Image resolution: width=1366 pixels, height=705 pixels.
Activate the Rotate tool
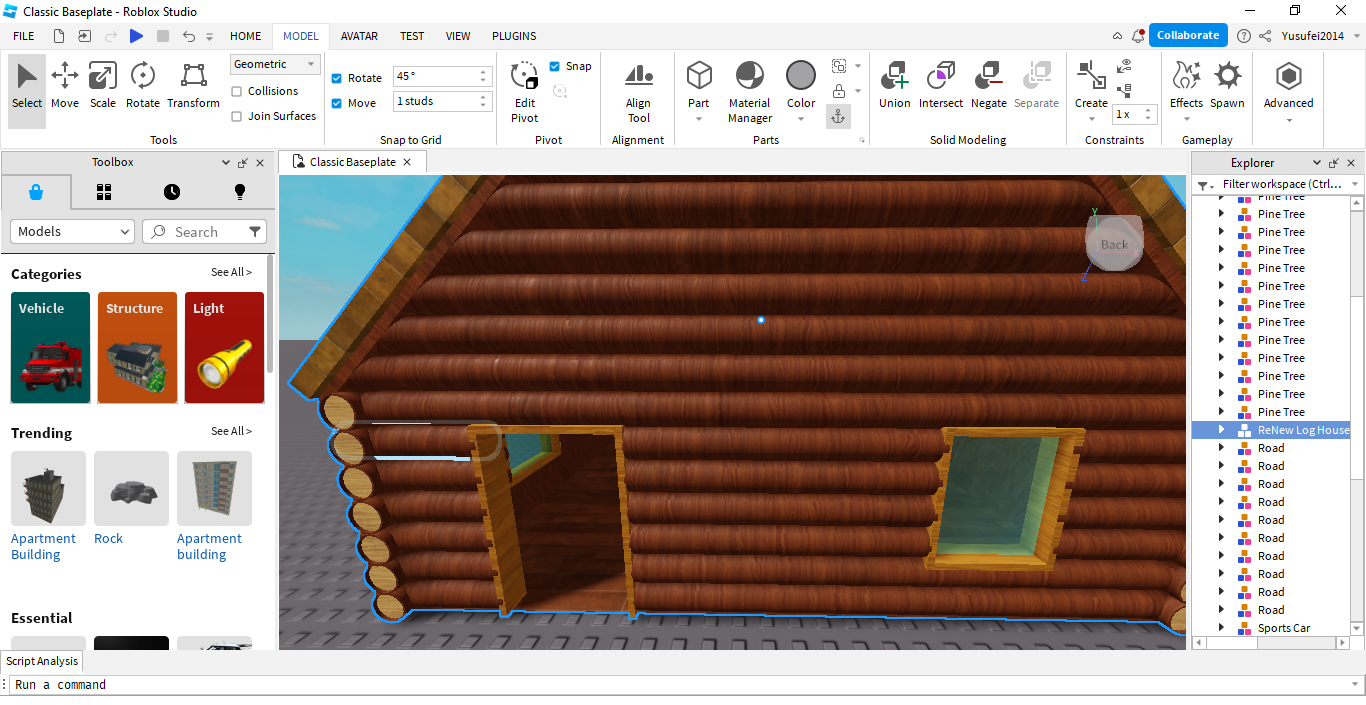click(142, 86)
